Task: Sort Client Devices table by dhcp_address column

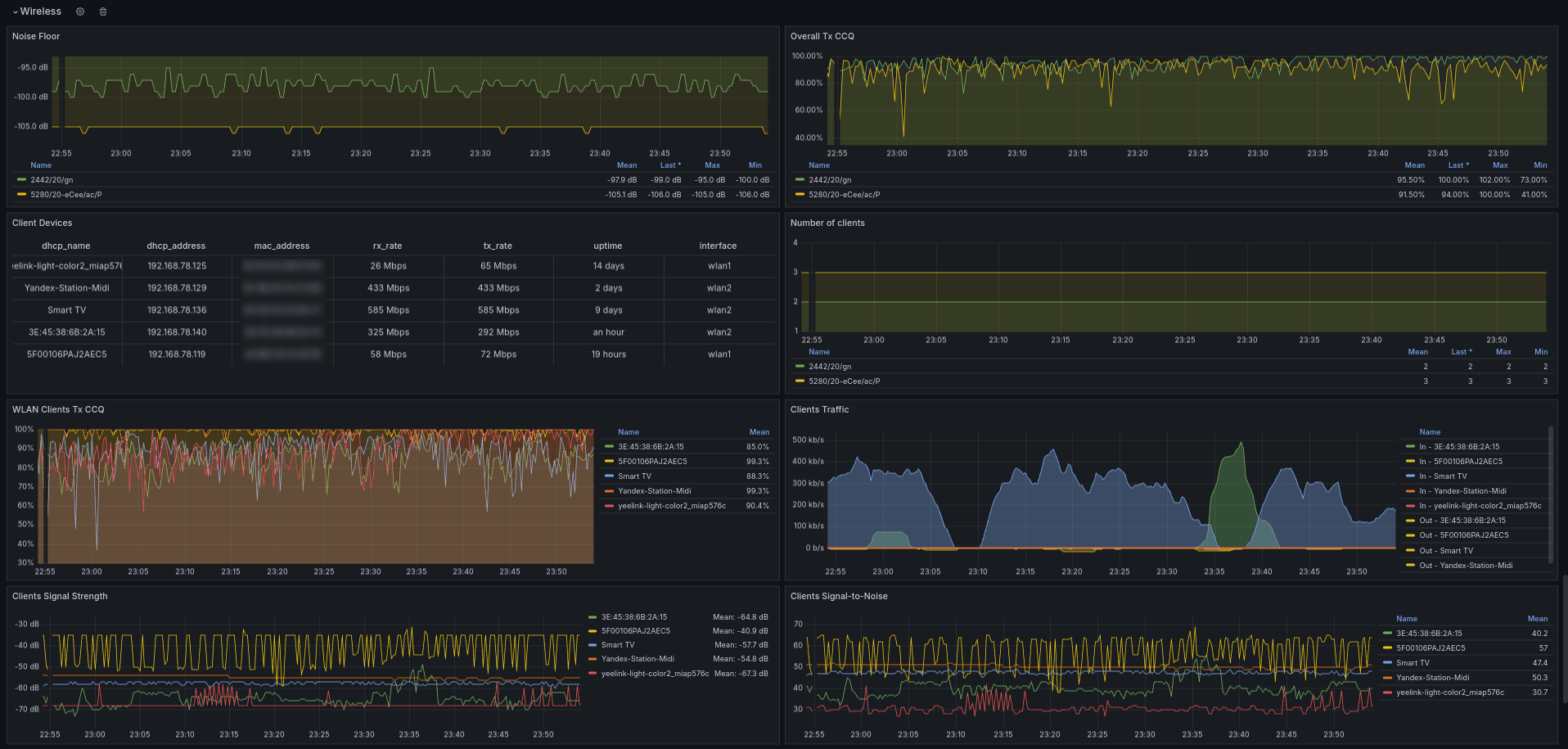Action: point(176,246)
